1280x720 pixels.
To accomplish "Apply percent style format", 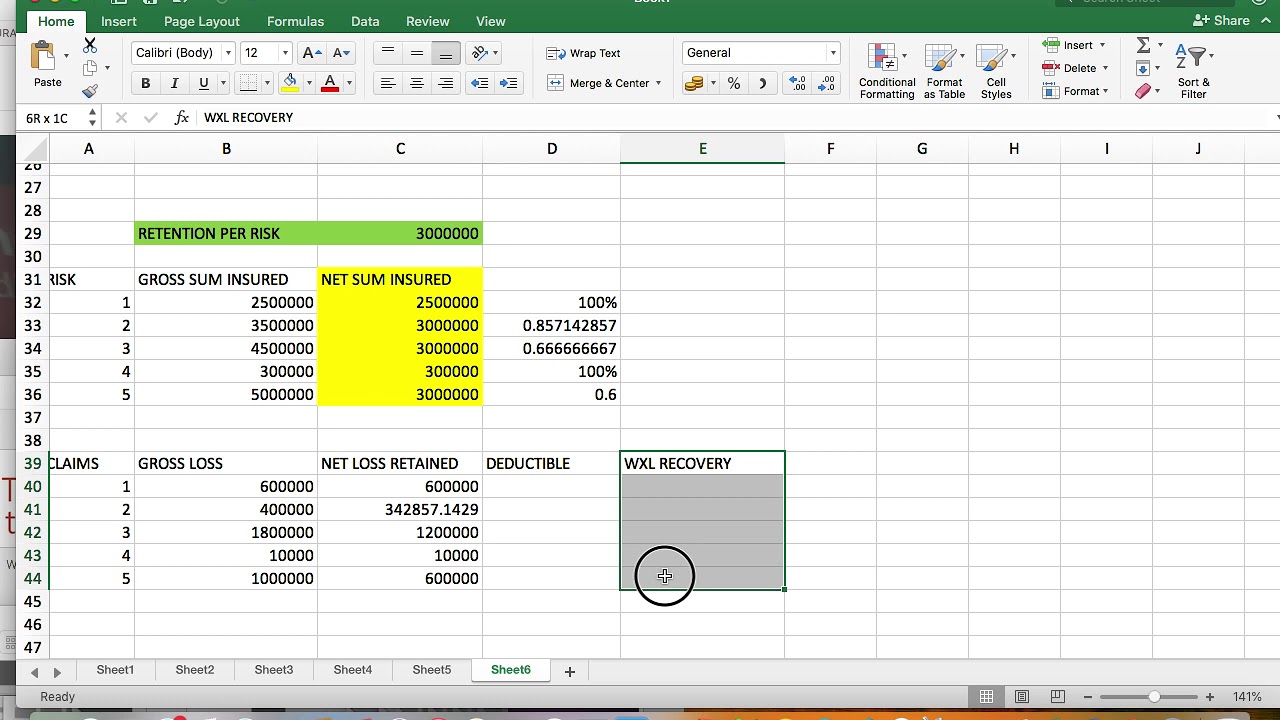I will pyautogui.click(x=734, y=84).
